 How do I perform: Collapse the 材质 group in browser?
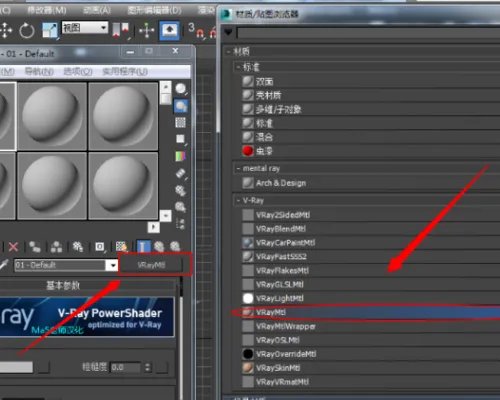[229, 52]
